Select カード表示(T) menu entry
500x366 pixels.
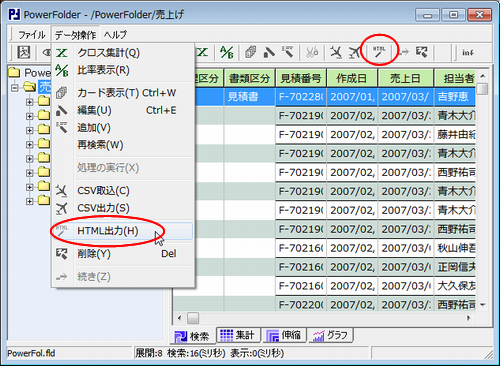pyautogui.click(x=123, y=93)
